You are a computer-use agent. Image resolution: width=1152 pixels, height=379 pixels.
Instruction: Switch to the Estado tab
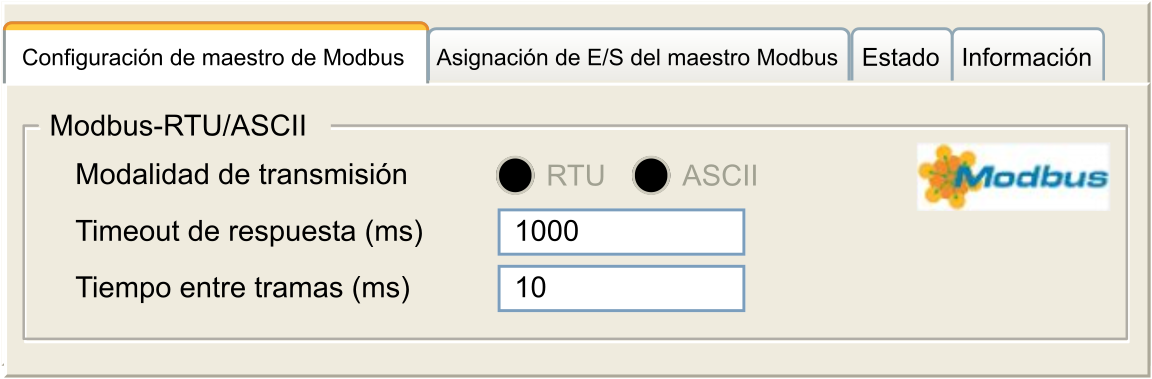(901, 57)
